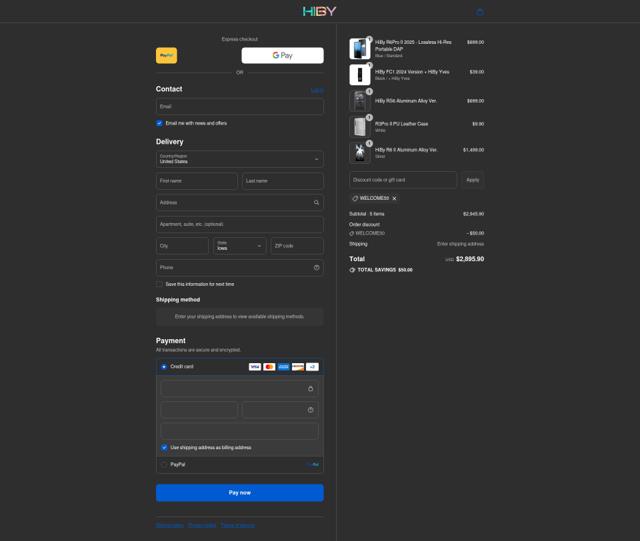
Task: Click the PayPal logo in payment row
Action: (x=313, y=465)
